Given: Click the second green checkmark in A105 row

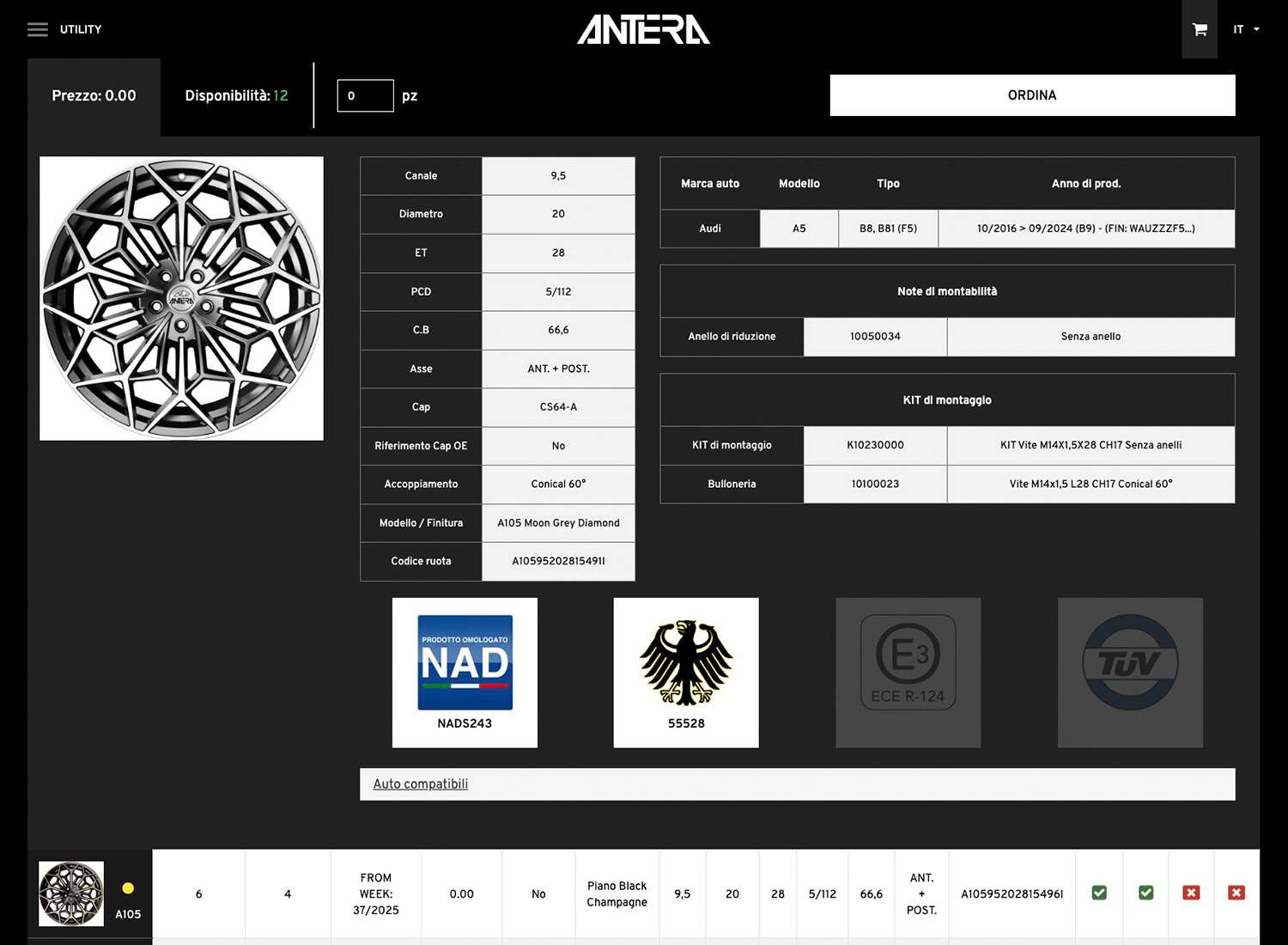Looking at the screenshot, I should [x=1145, y=893].
